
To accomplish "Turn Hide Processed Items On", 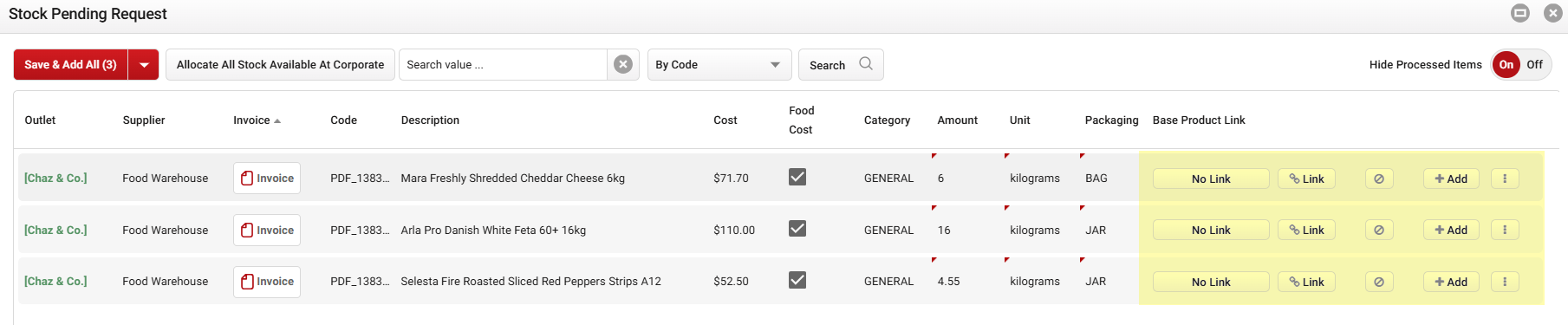I will (x=1506, y=65).
